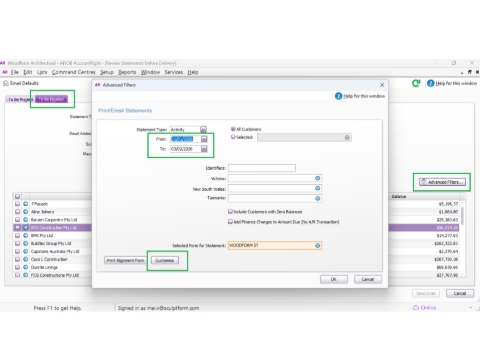The width and height of the screenshot is (480, 360).
Task: Click Cancel button in the main window
Action: point(460,293)
